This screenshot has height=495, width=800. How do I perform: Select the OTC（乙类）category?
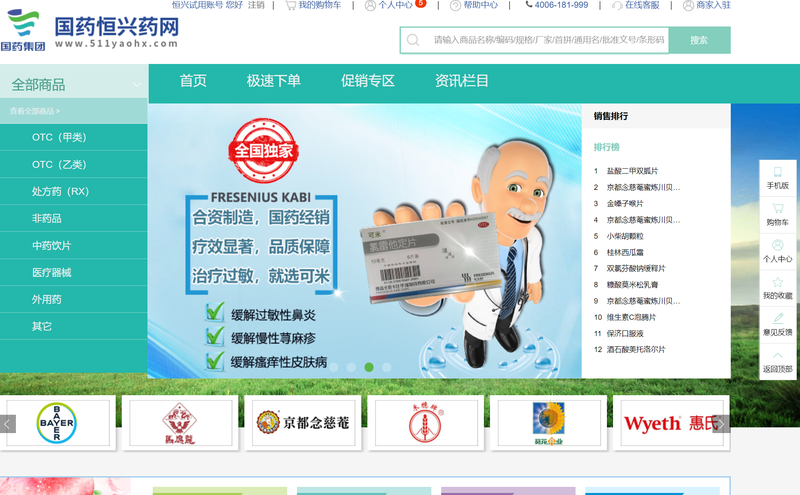pyautogui.click(x=73, y=164)
